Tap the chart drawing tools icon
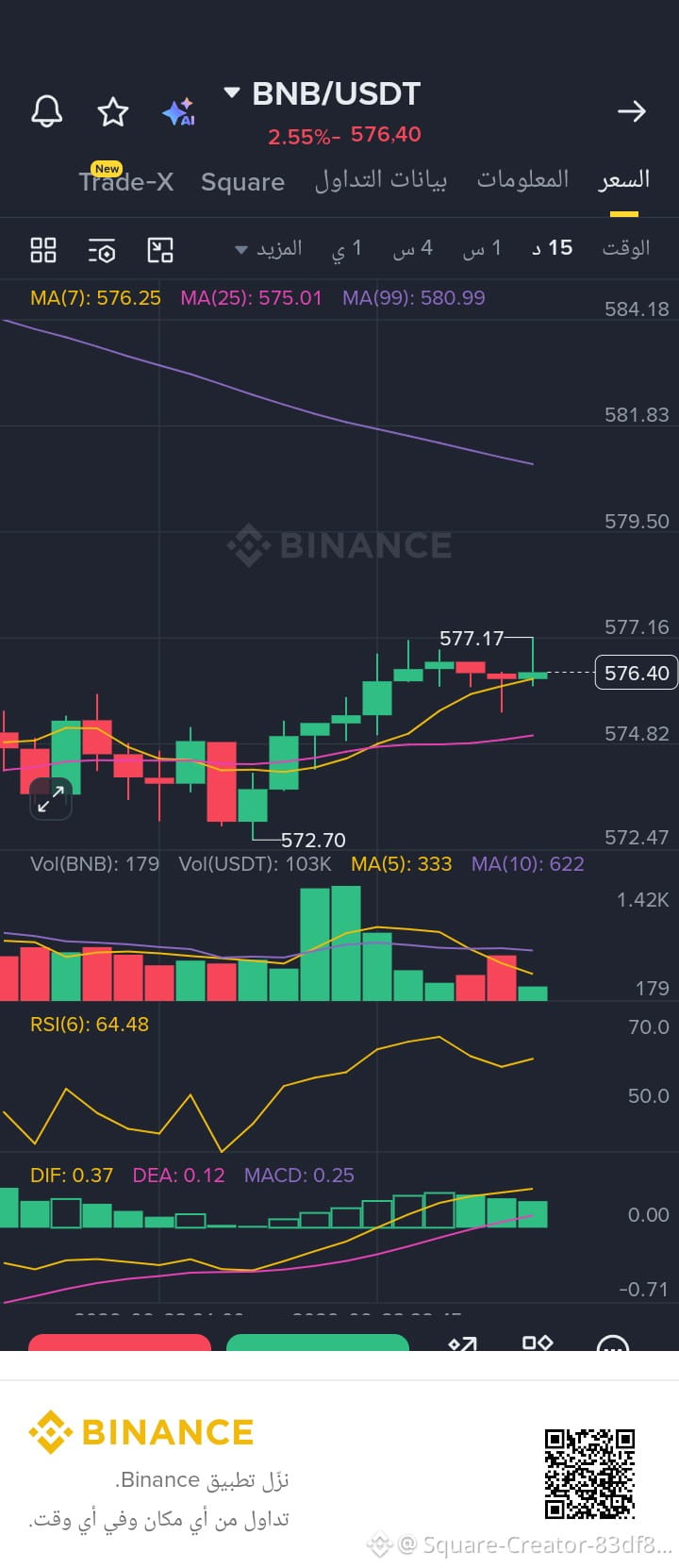This screenshot has height=1568, width=679. point(160,250)
